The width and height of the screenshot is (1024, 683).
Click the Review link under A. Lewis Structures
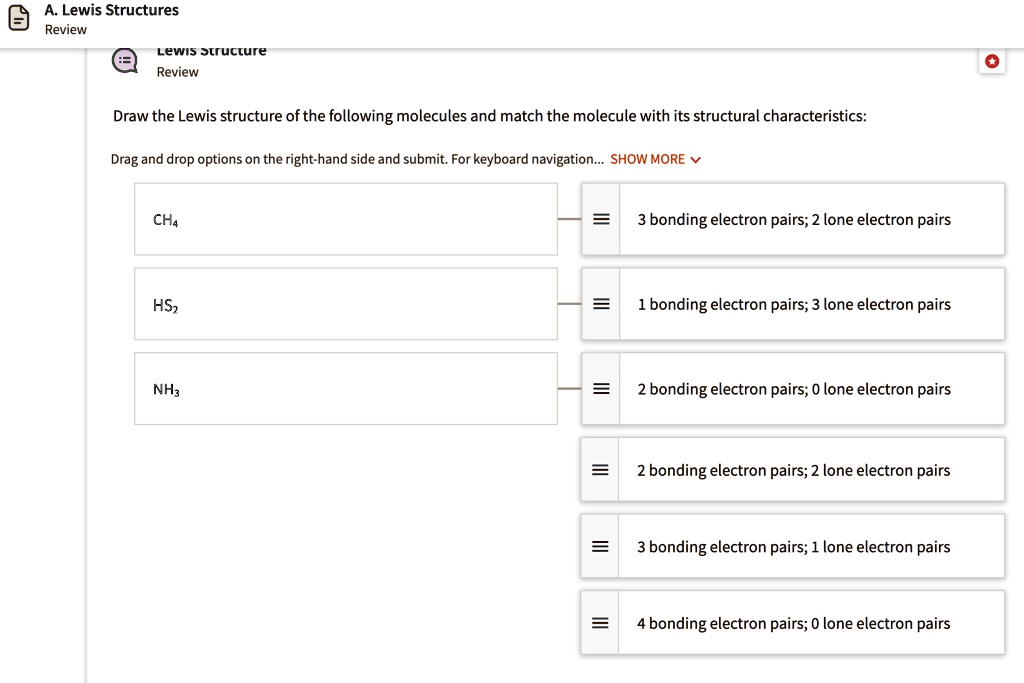click(65, 29)
